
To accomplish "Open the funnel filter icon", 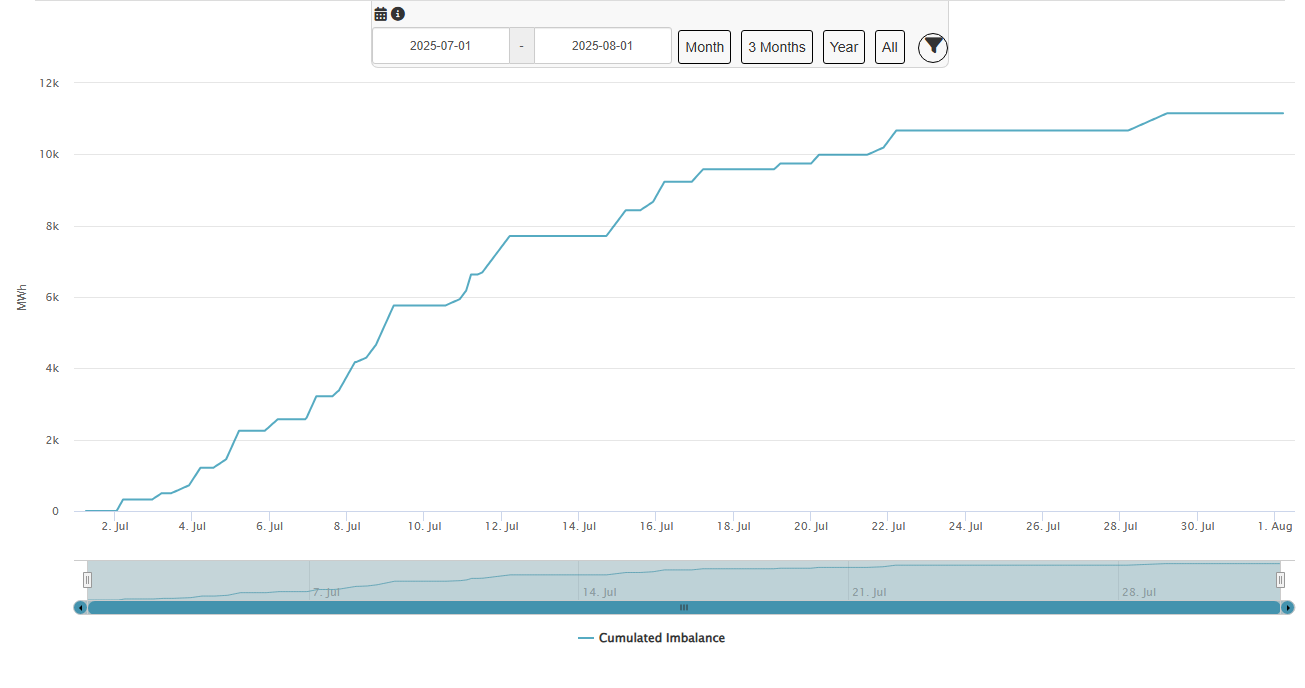I will click(932, 46).
